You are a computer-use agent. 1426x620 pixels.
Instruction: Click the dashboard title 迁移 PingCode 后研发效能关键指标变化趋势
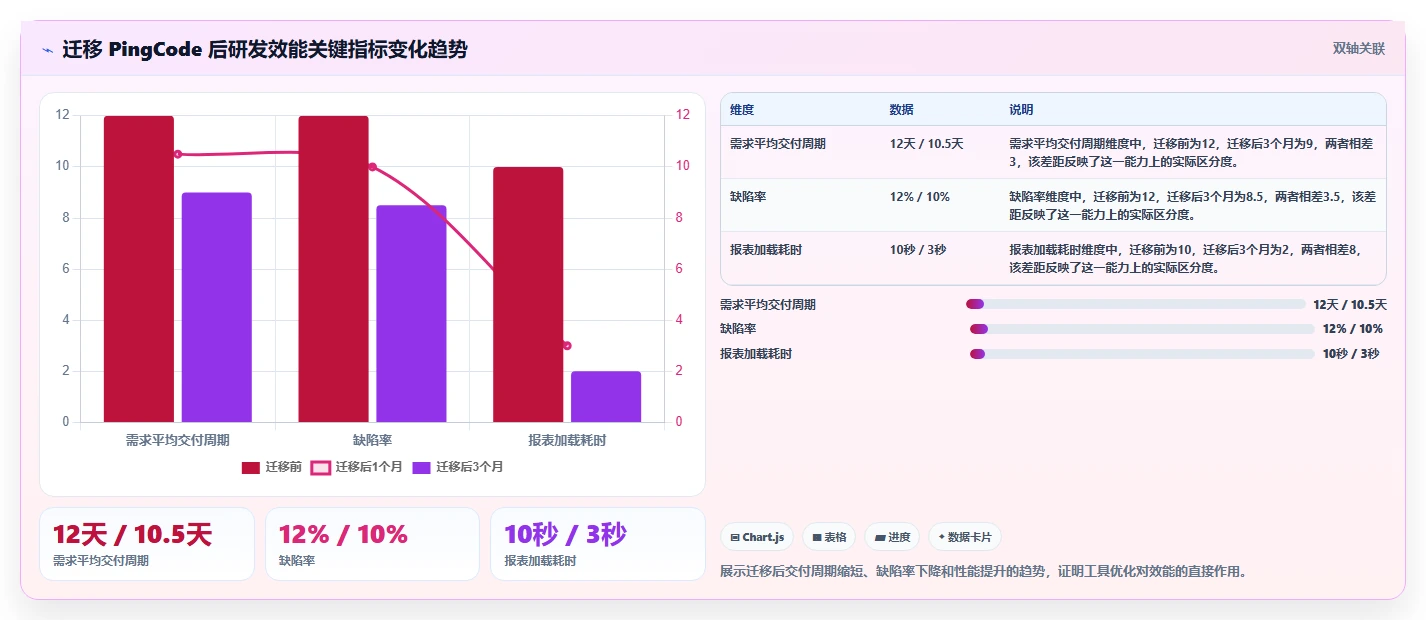[x=265, y=50]
